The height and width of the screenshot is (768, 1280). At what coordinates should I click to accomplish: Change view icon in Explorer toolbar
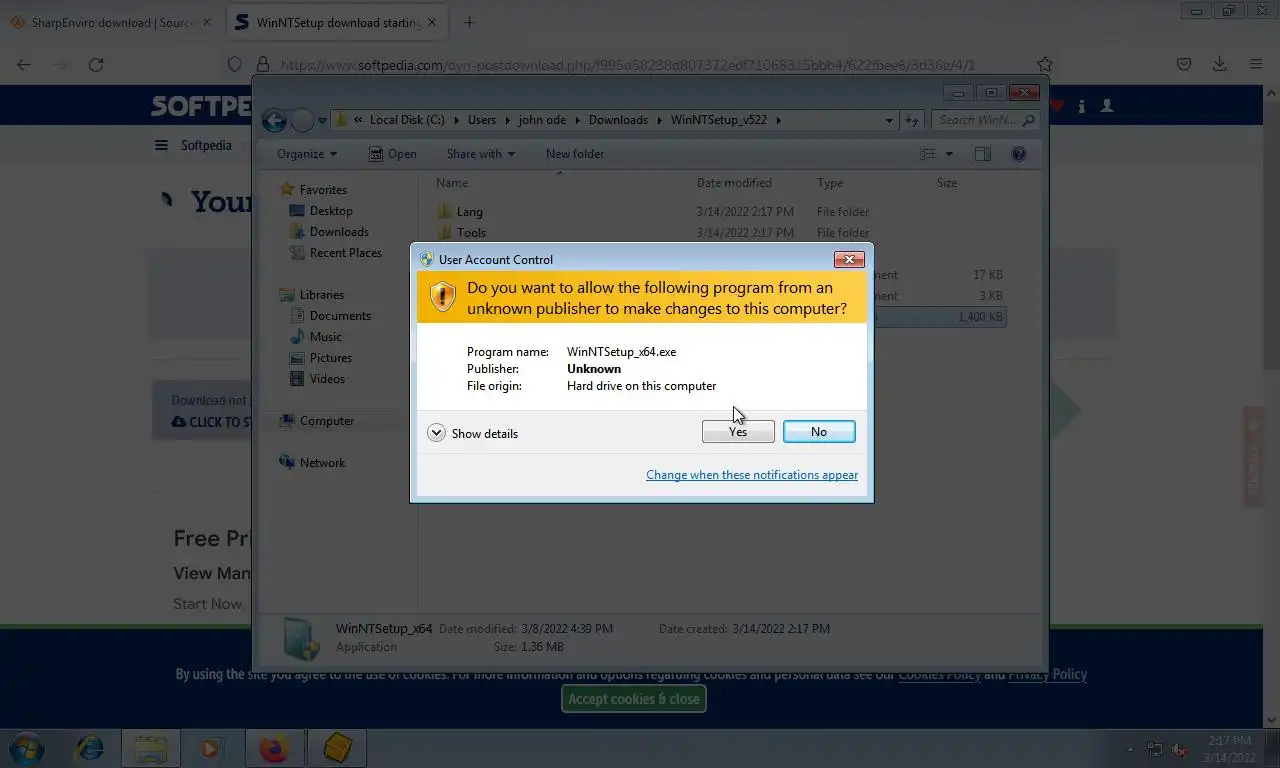[x=928, y=154]
